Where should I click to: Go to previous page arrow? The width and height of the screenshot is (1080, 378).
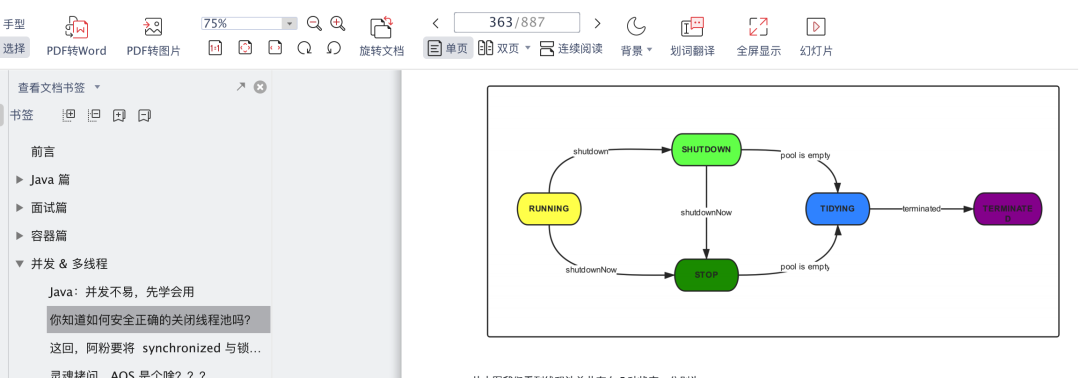click(x=435, y=23)
